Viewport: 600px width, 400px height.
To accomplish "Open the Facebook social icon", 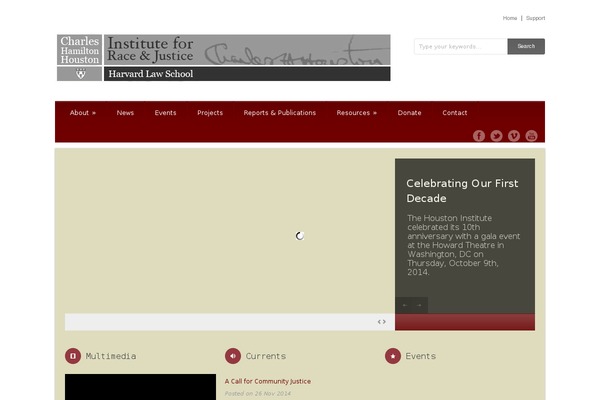I will 479,136.
